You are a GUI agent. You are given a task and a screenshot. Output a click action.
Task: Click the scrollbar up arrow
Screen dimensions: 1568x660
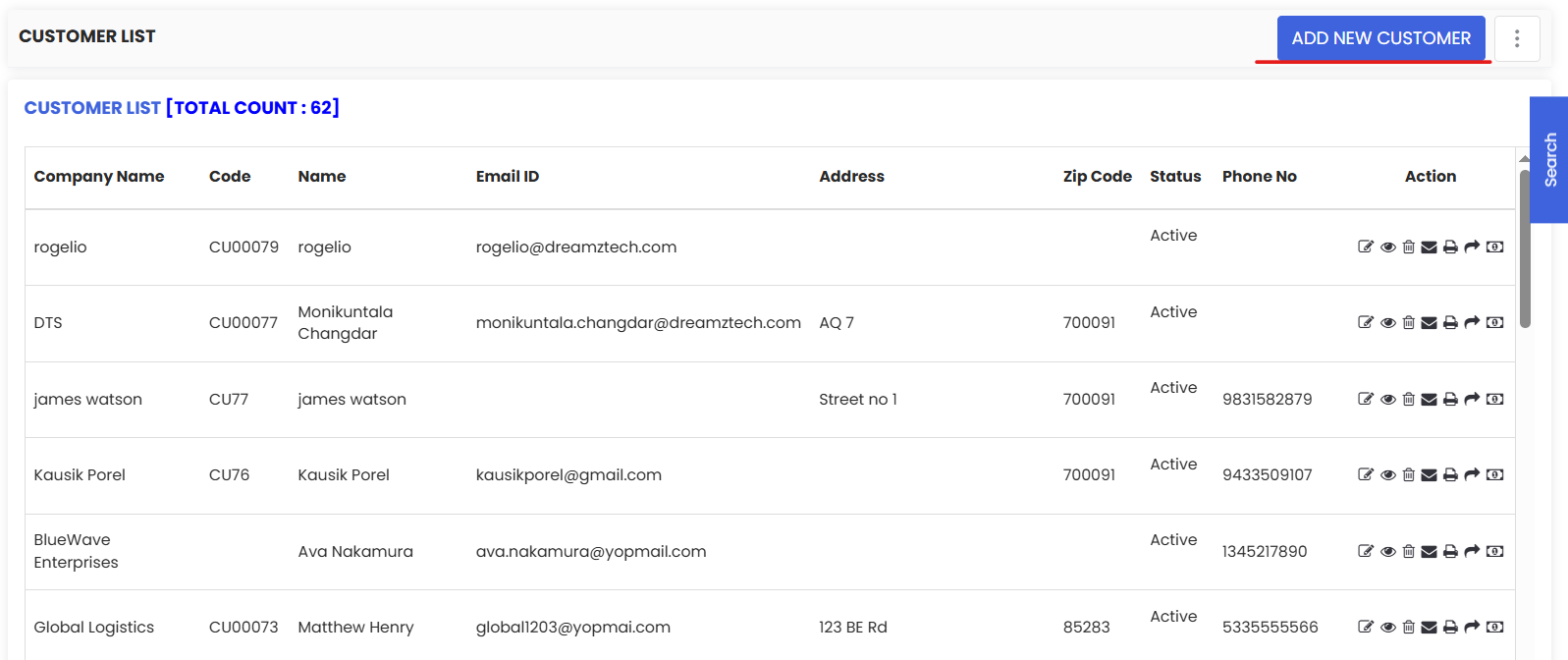pyautogui.click(x=1525, y=158)
